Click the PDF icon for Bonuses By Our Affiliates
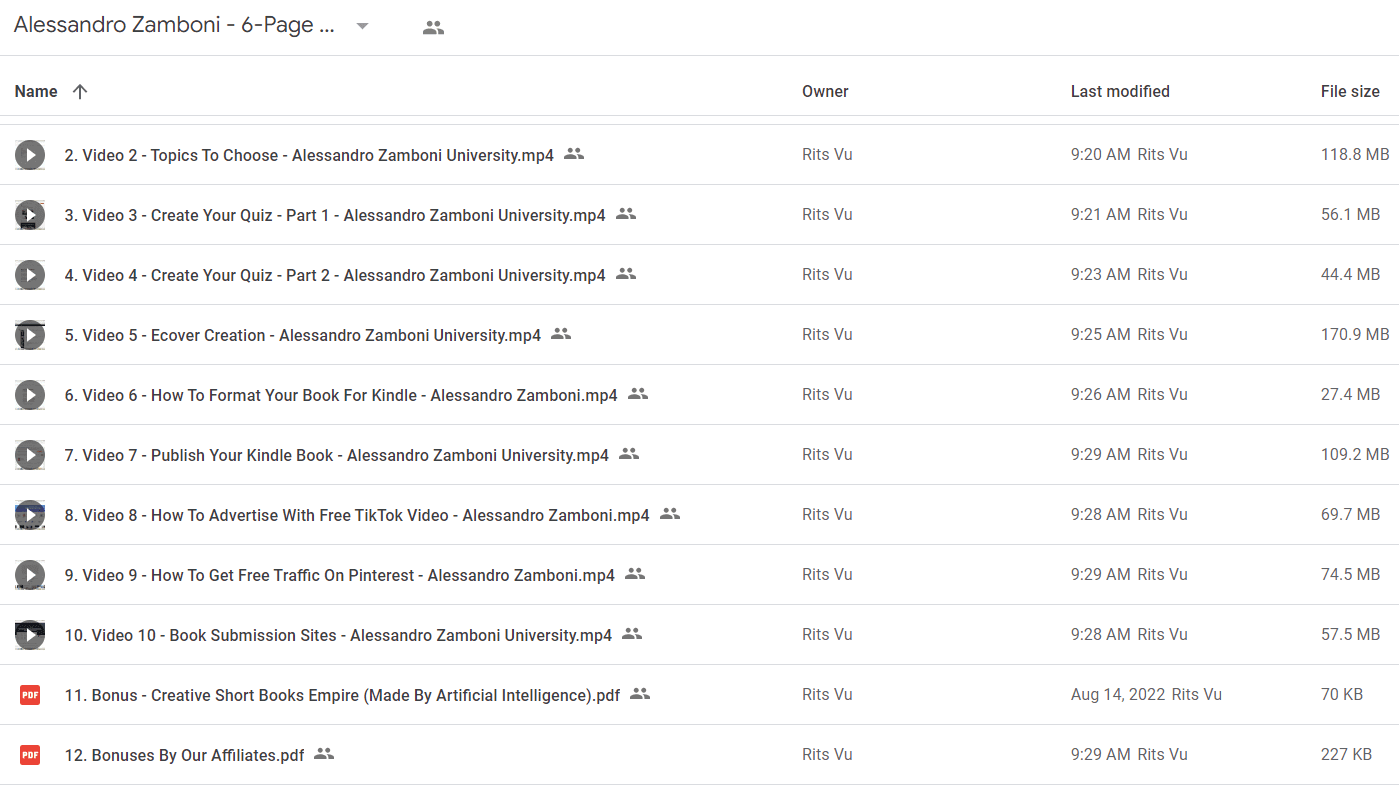 pyautogui.click(x=30, y=755)
